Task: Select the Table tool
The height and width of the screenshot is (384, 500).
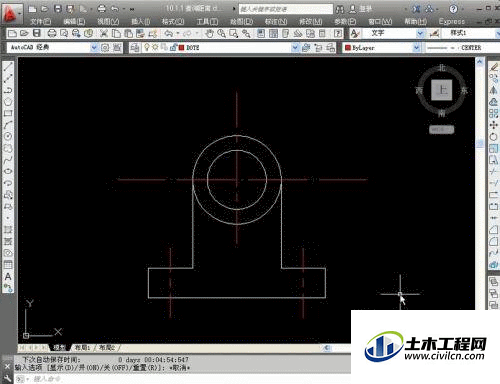Action: 8,265
